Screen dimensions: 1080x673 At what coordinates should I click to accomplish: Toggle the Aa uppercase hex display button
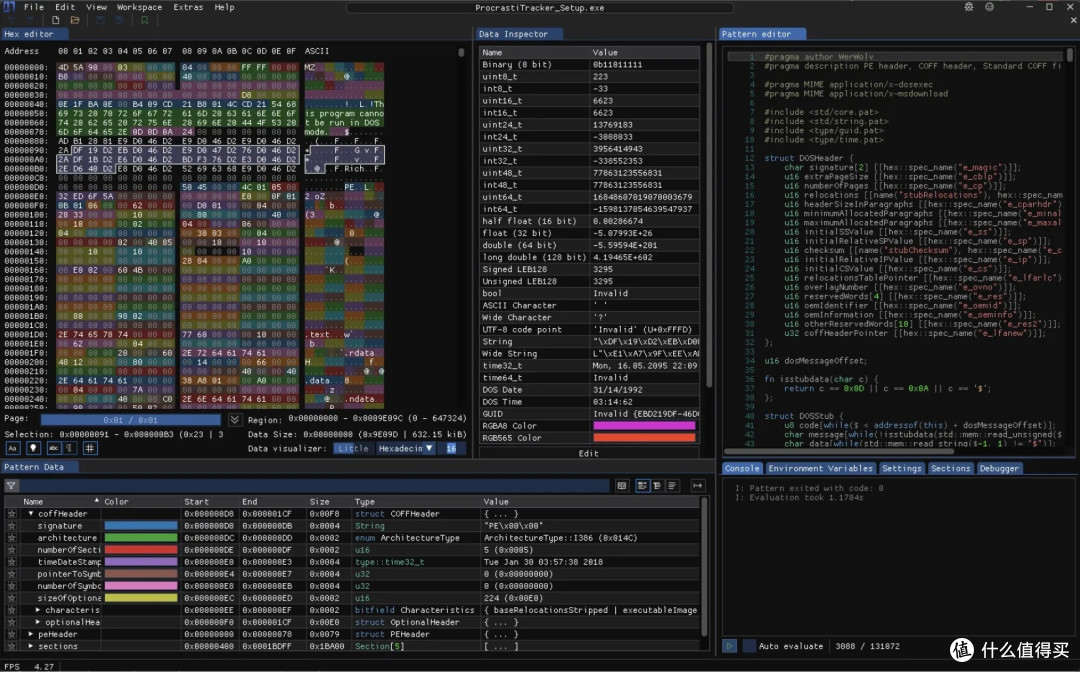13,448
